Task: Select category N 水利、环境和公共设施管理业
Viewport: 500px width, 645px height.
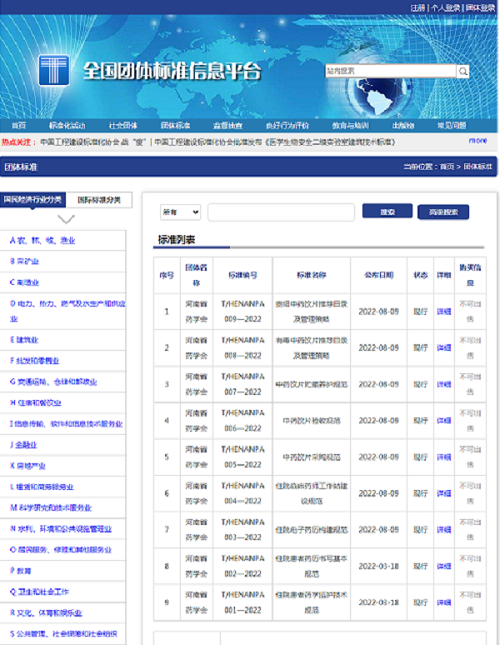Action: (61, 529)
